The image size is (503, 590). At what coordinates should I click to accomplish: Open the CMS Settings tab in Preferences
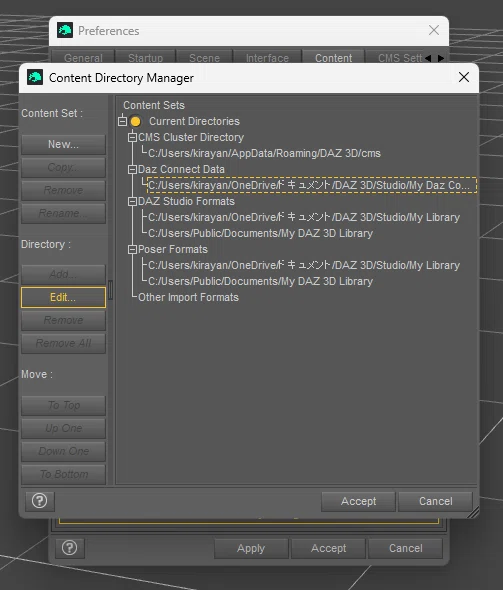[395, 58]
